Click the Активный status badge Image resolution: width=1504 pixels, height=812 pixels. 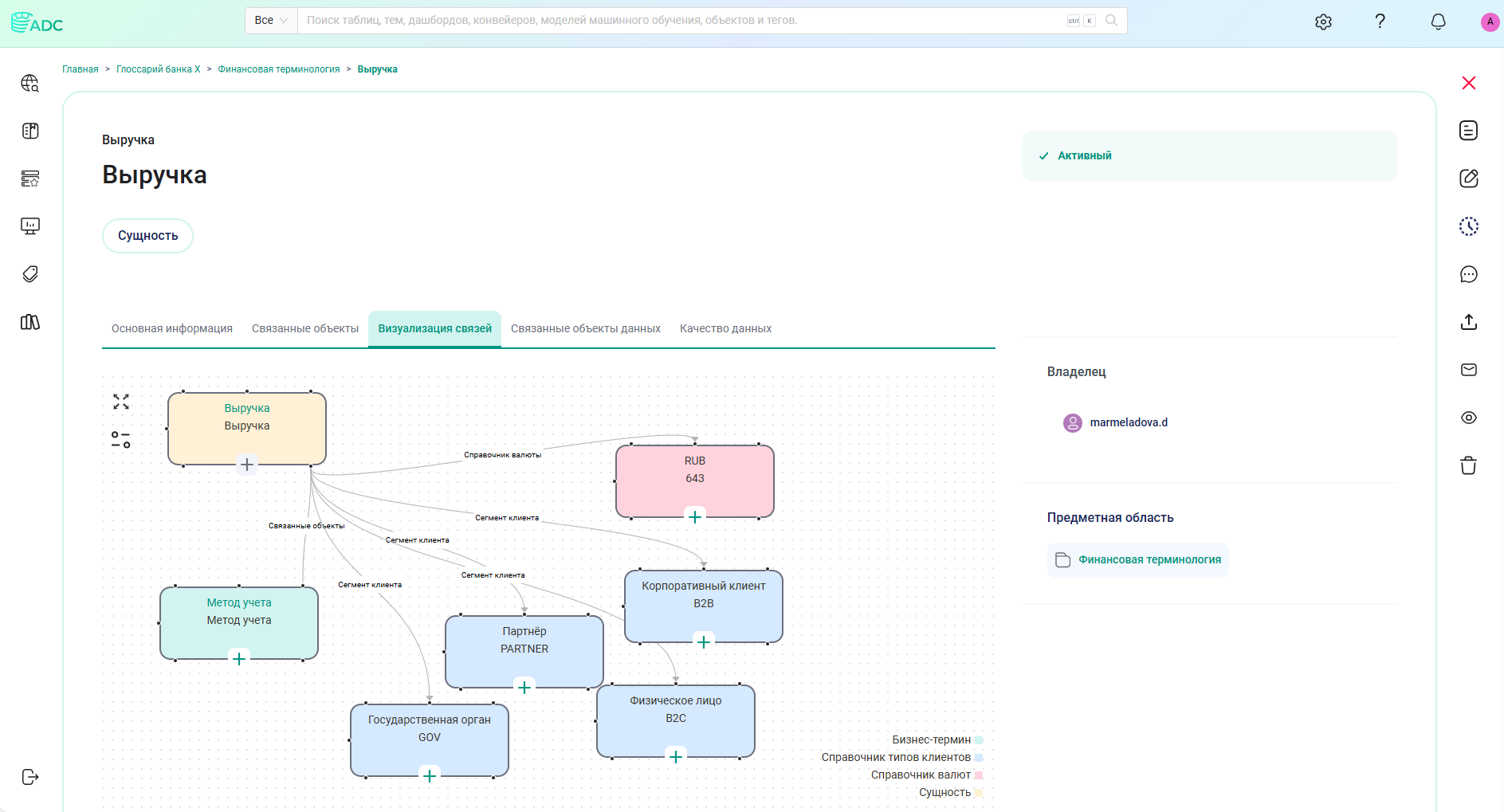point(1209,156)
